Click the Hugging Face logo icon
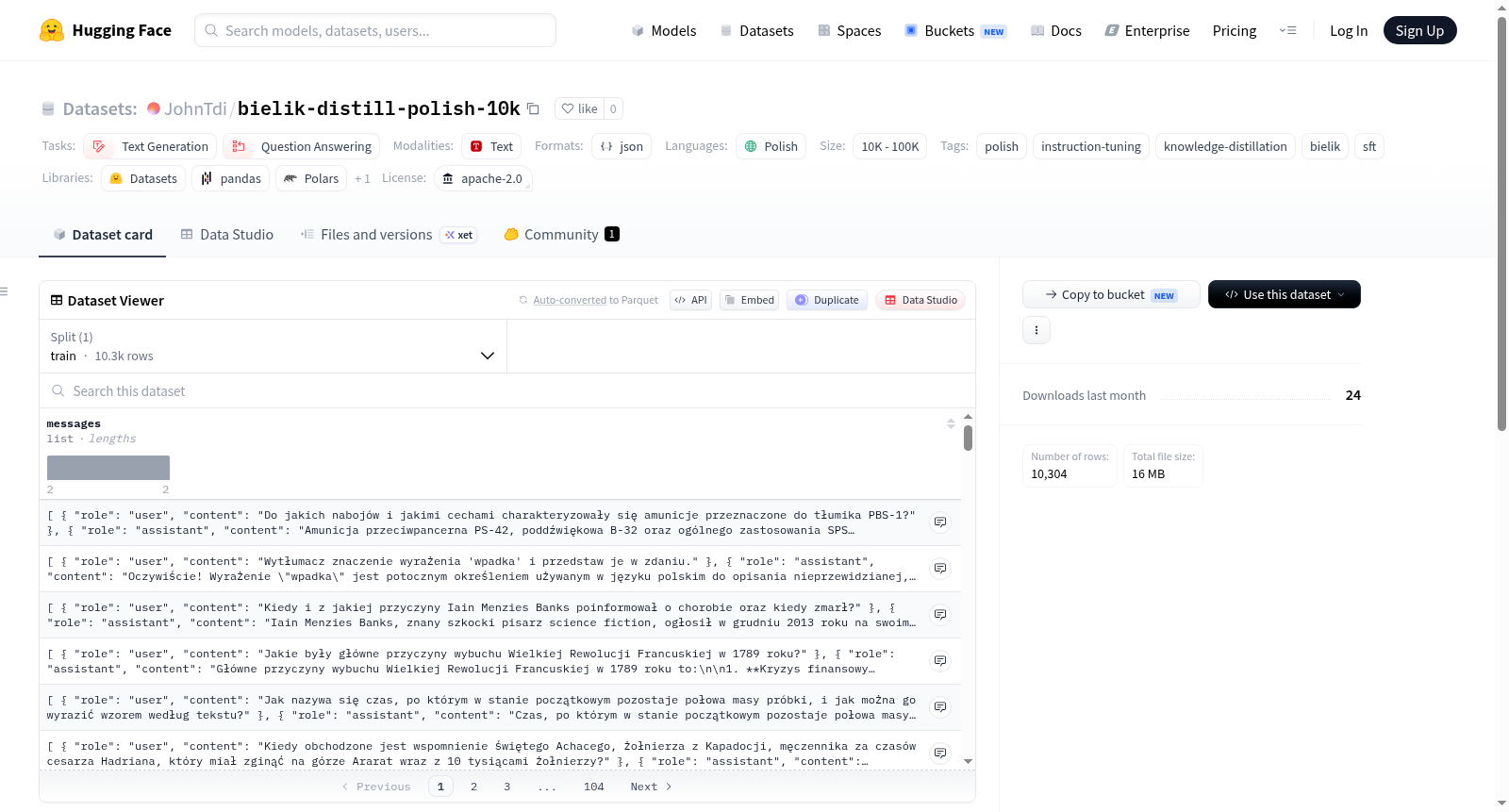This screenshot has width=1509, height=812. pyautogui.click(x=52, y=30)
